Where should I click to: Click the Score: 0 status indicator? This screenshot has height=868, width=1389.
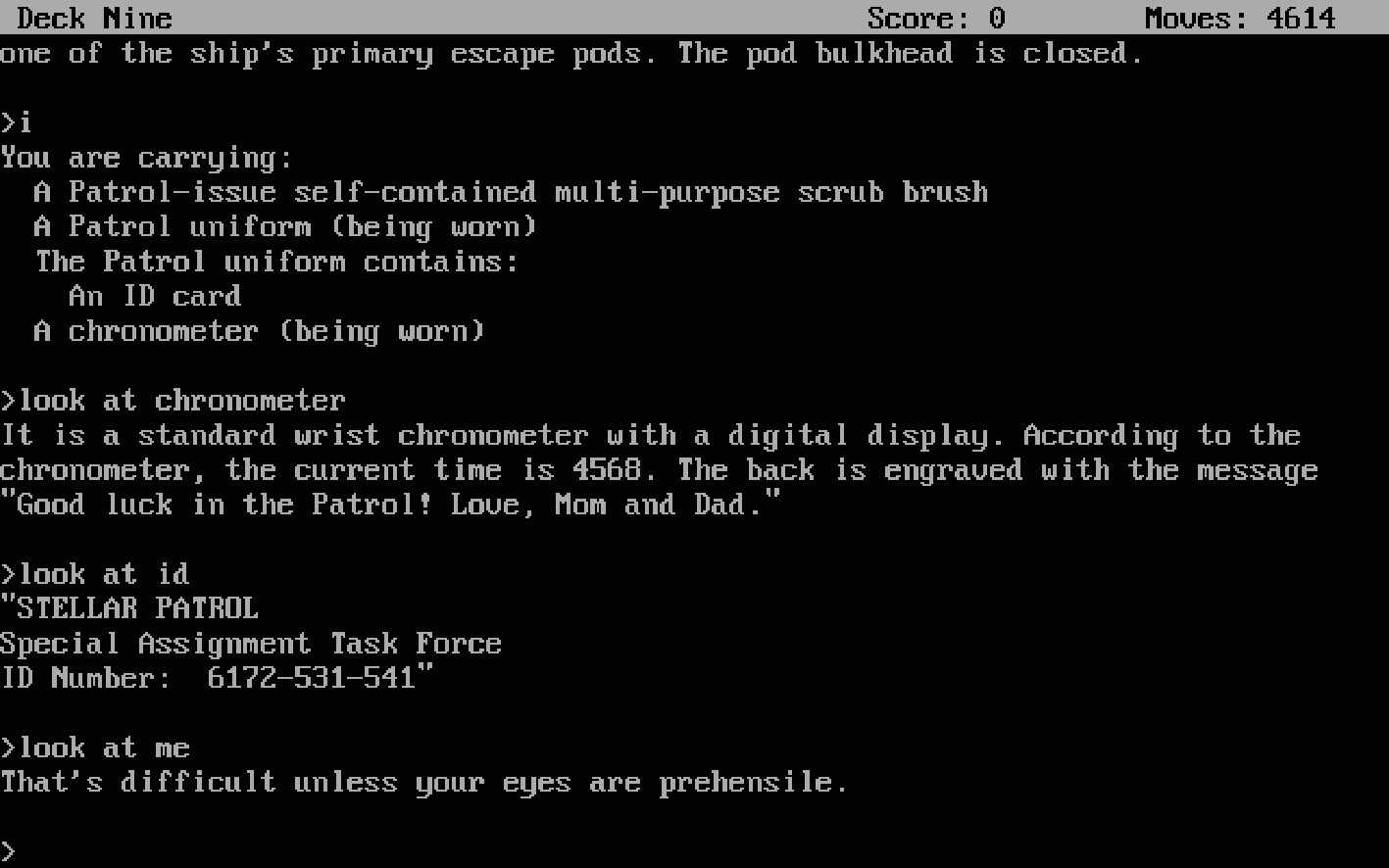(936, 18)
